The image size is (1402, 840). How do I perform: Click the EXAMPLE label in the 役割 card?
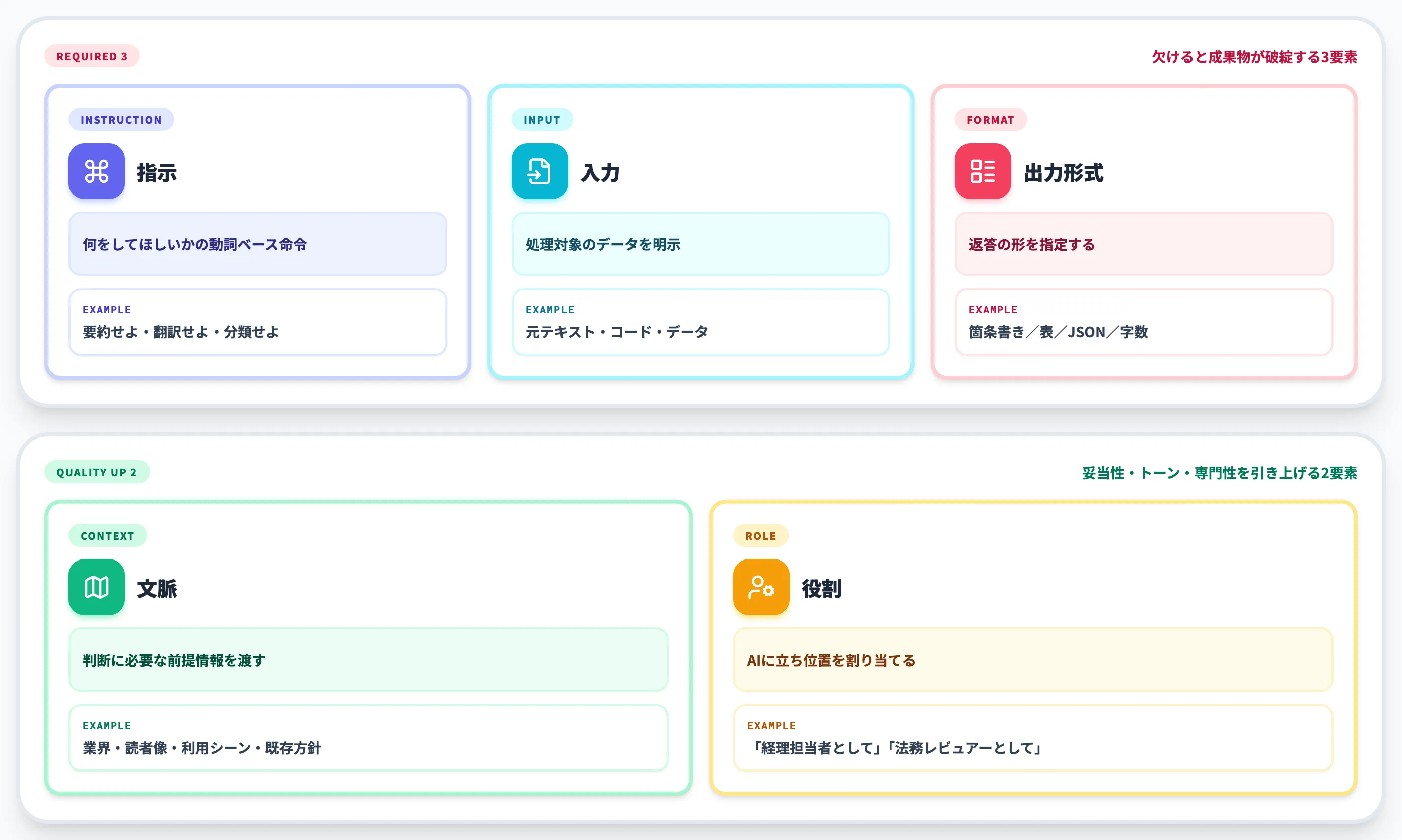click(772, 726)
